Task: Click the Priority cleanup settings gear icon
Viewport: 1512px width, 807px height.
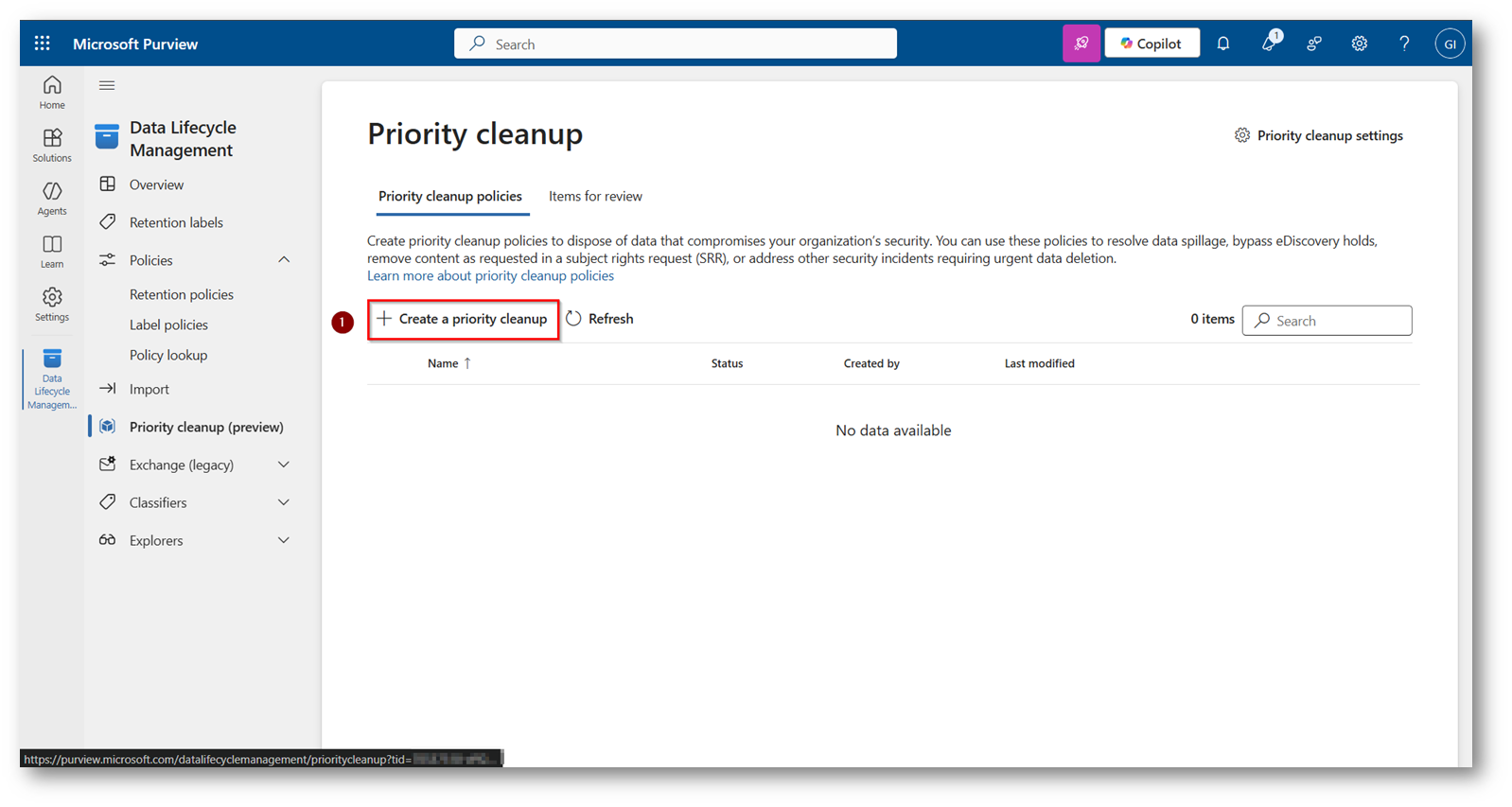Action: pyautogui.click(x=1242, y=135)
